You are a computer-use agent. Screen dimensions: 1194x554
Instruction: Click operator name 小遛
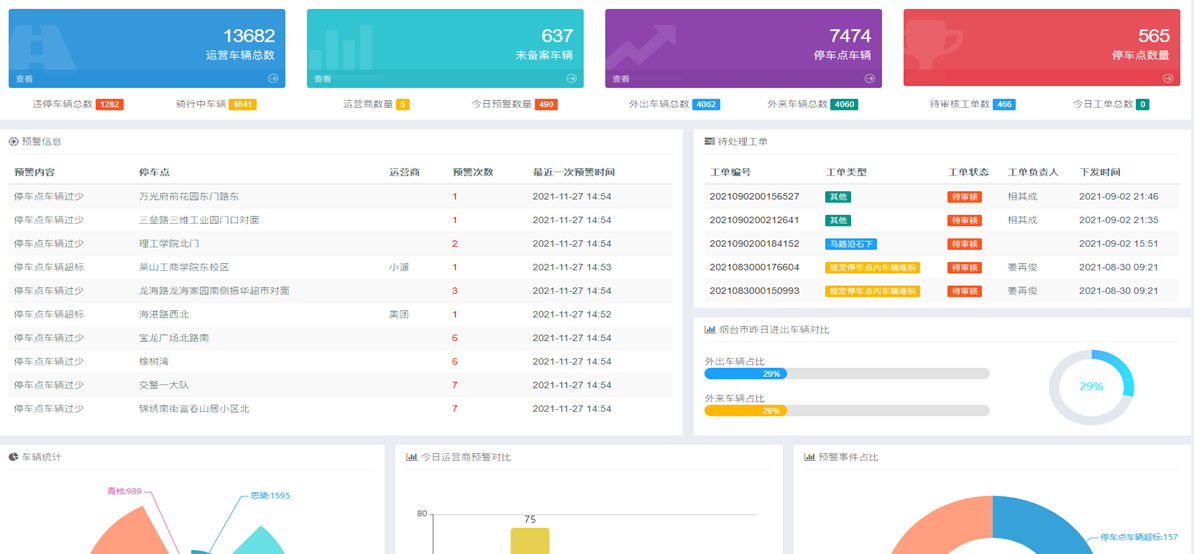(399, 267)
